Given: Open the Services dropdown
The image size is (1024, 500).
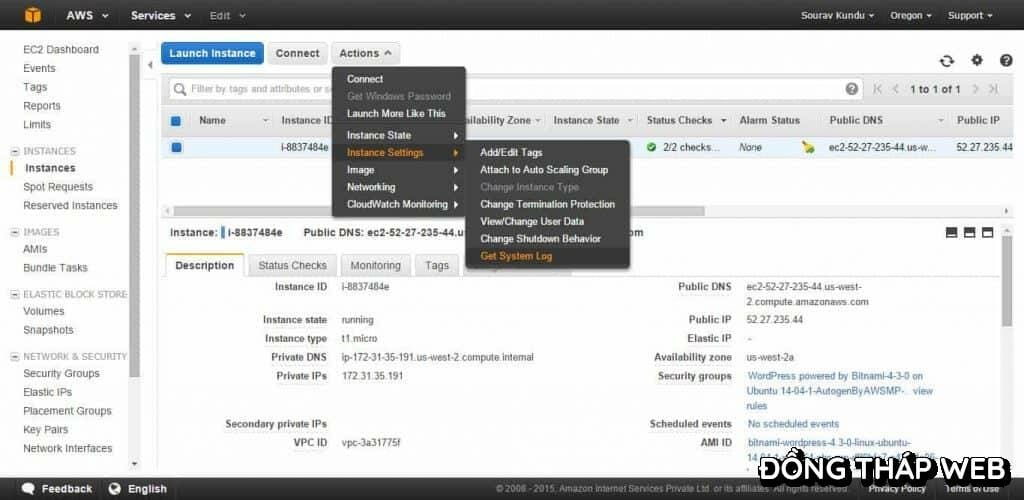Looking at the screenshot, I should [x=161, y=15].
